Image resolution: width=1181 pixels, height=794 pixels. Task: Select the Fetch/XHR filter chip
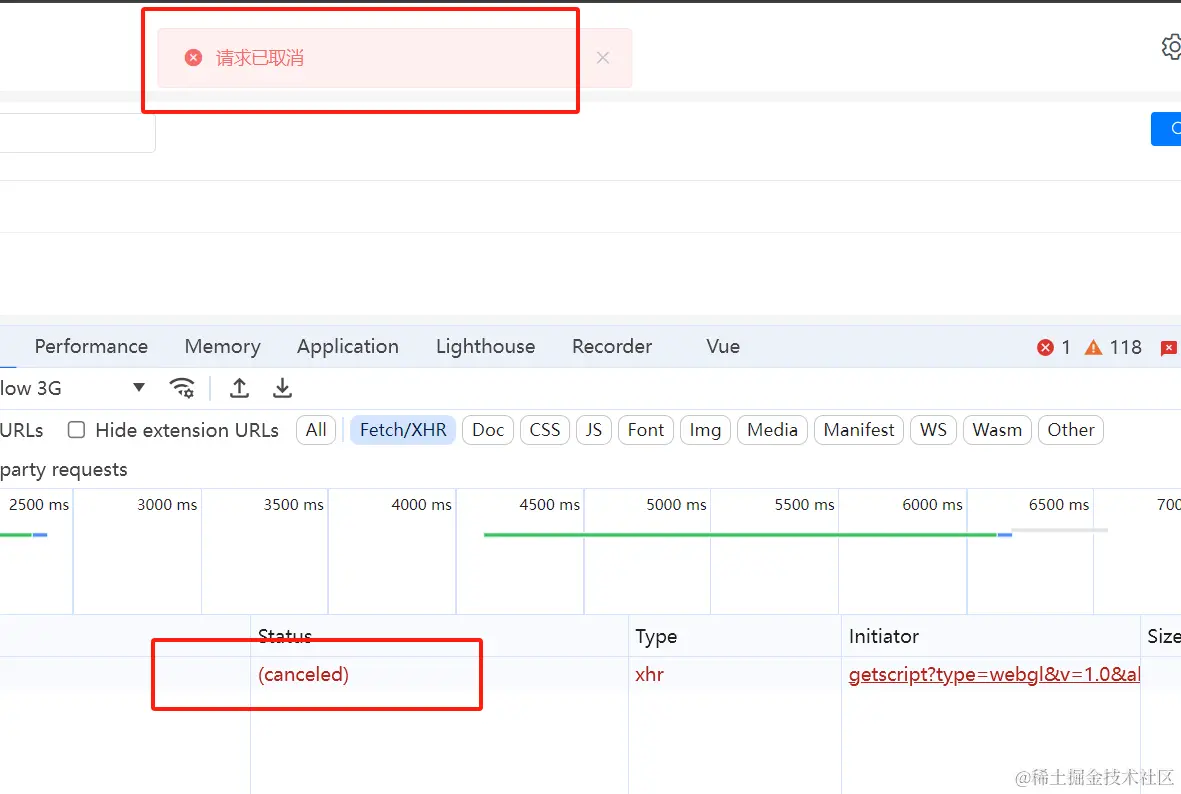click(x=403, y=430)
